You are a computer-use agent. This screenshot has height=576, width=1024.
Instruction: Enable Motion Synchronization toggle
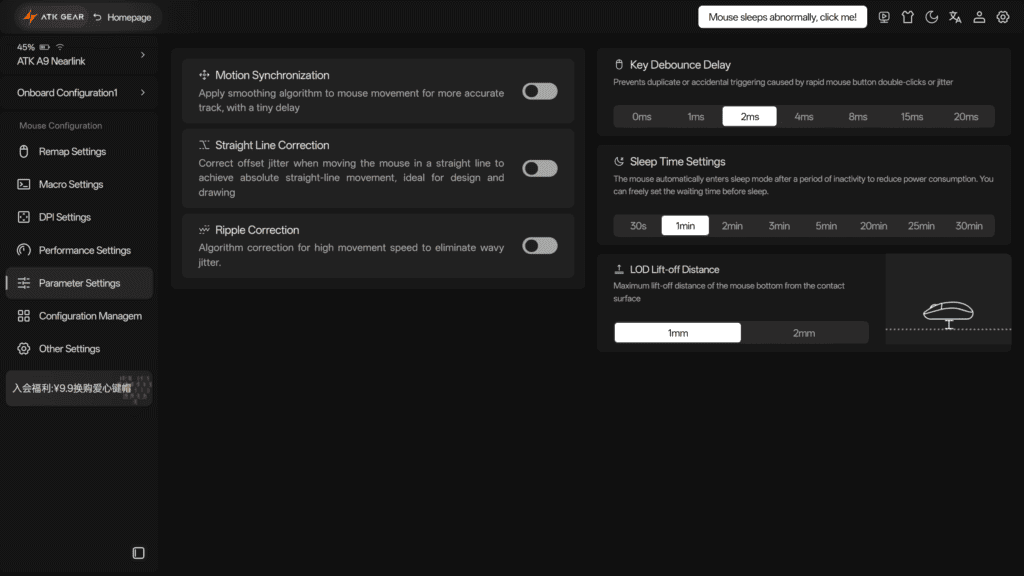click(539, 91)
